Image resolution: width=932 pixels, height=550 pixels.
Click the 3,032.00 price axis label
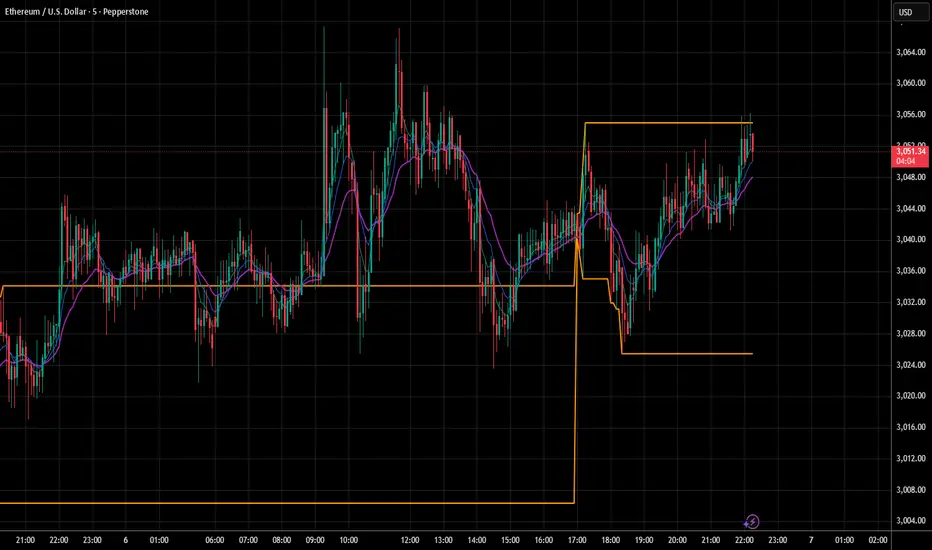(911, 302)
